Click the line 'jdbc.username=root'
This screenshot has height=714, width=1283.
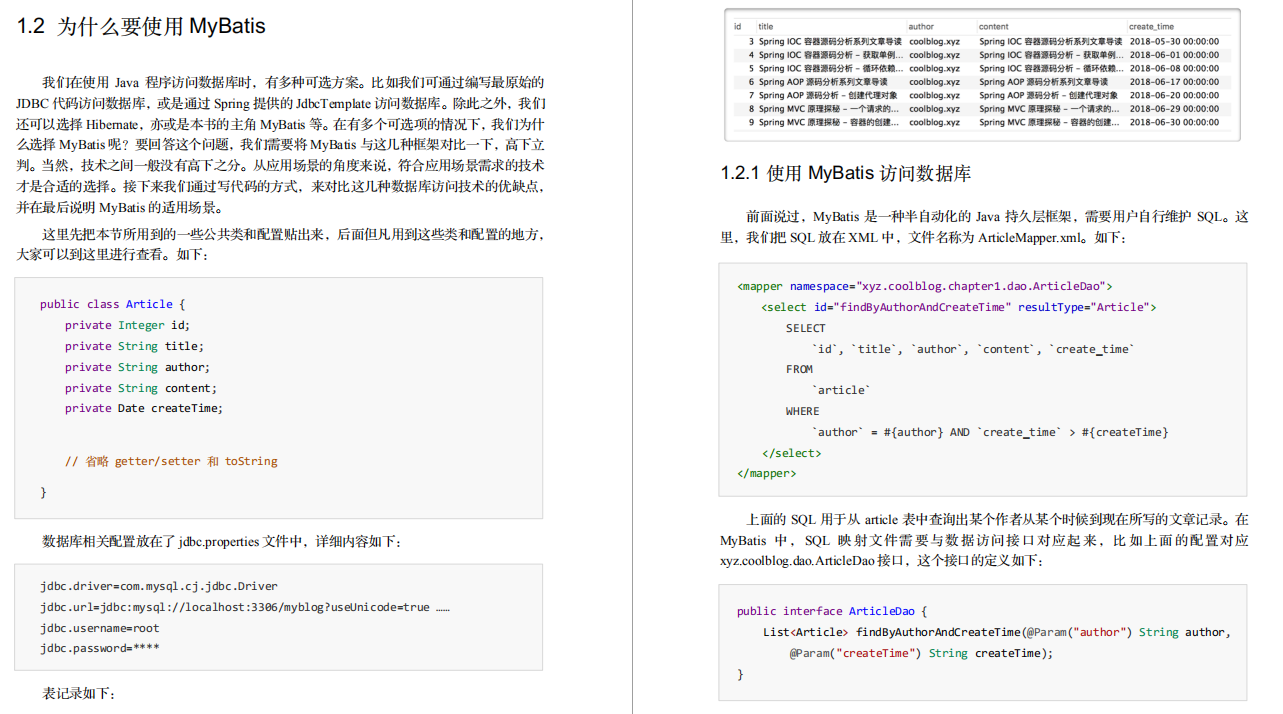[100, 628]
